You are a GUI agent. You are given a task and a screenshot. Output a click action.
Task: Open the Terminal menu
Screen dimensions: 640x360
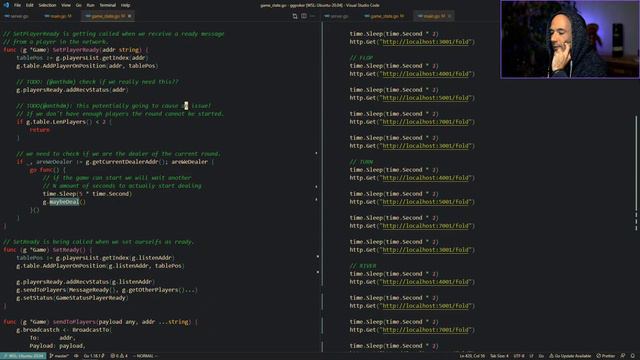coord(108,5)
